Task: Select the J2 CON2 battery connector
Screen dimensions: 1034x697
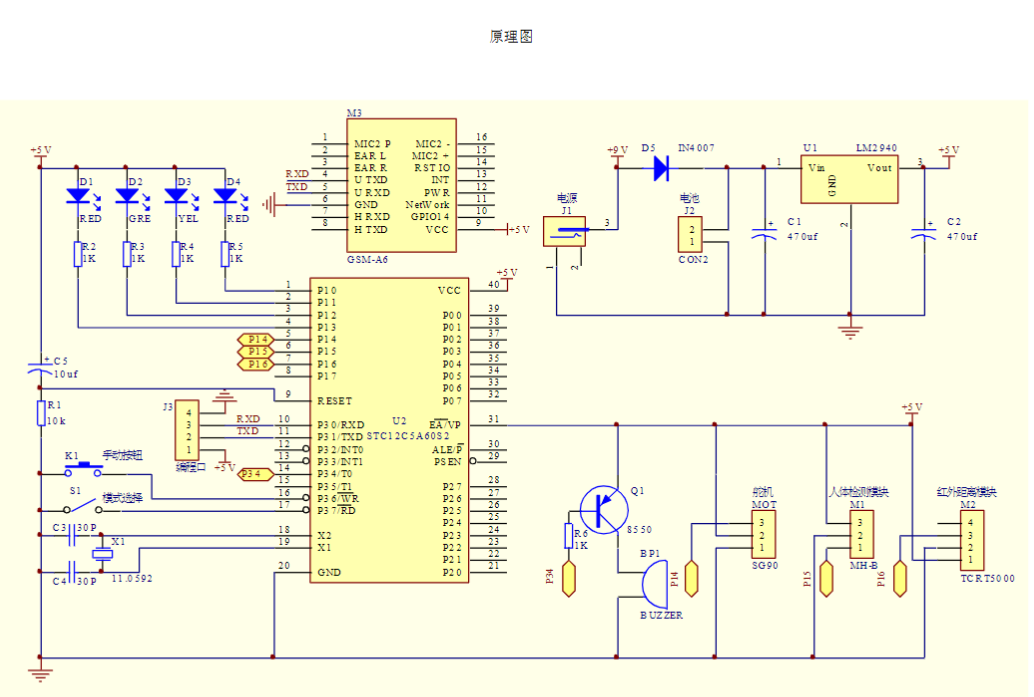Action: (x=690, y=235)
